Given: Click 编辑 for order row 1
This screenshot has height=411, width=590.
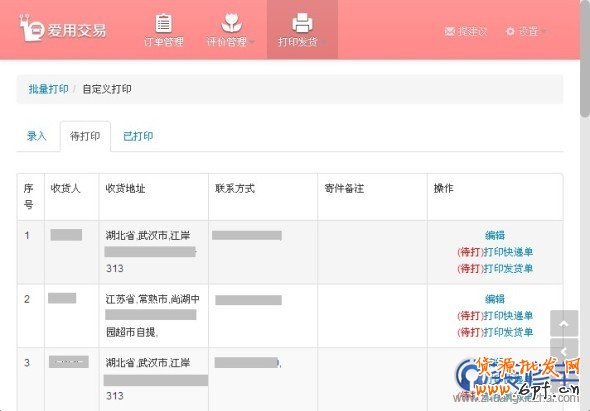Looking at the screenshot, I should (x=495, y=235).
